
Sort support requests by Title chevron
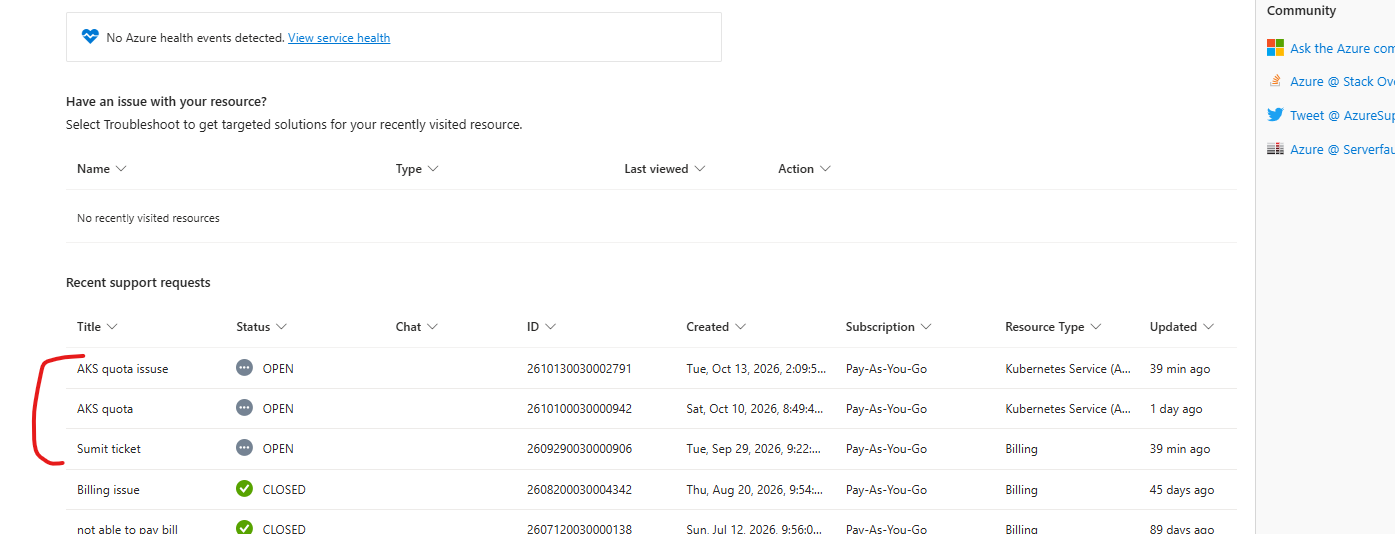point(112,327)
